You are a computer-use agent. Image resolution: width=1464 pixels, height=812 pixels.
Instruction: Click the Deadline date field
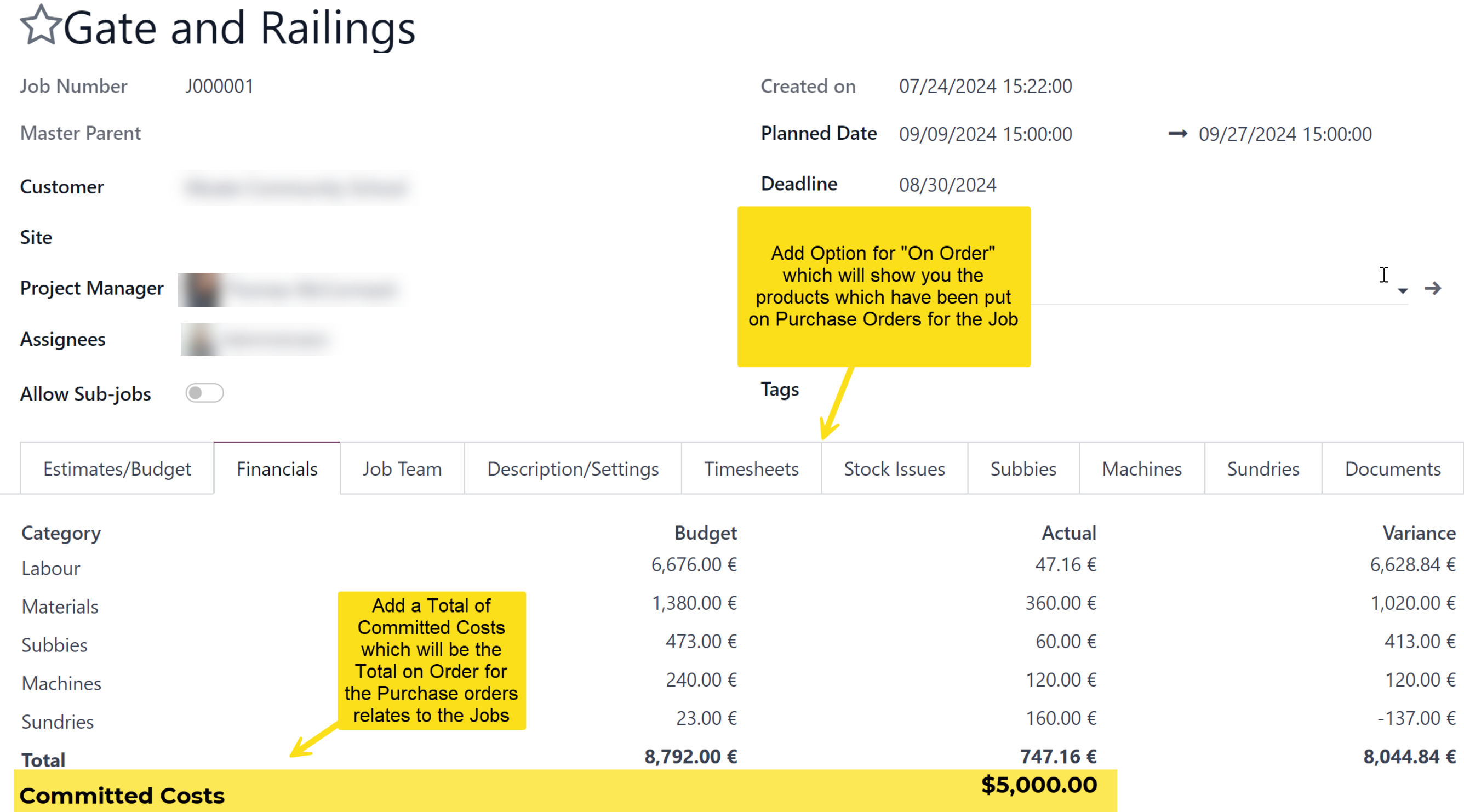click(947, 185)
